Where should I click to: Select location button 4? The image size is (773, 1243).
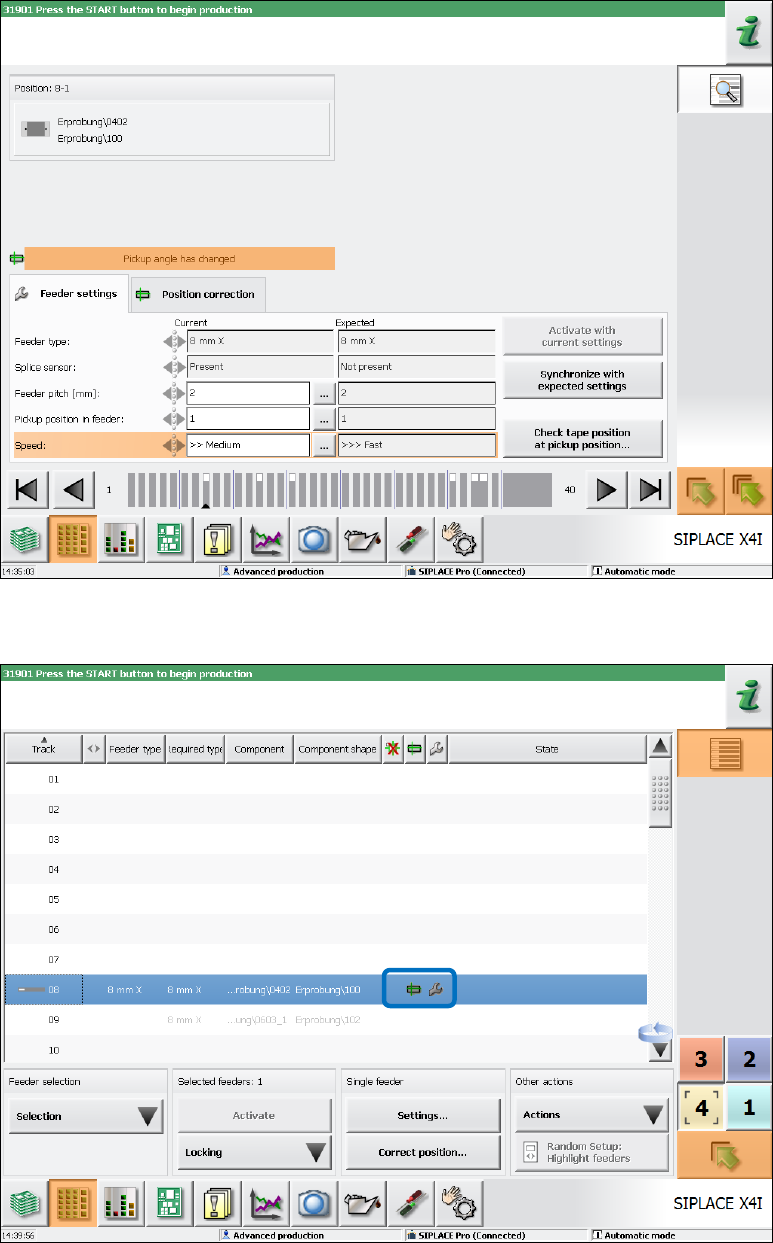(x=701, y=1107)
